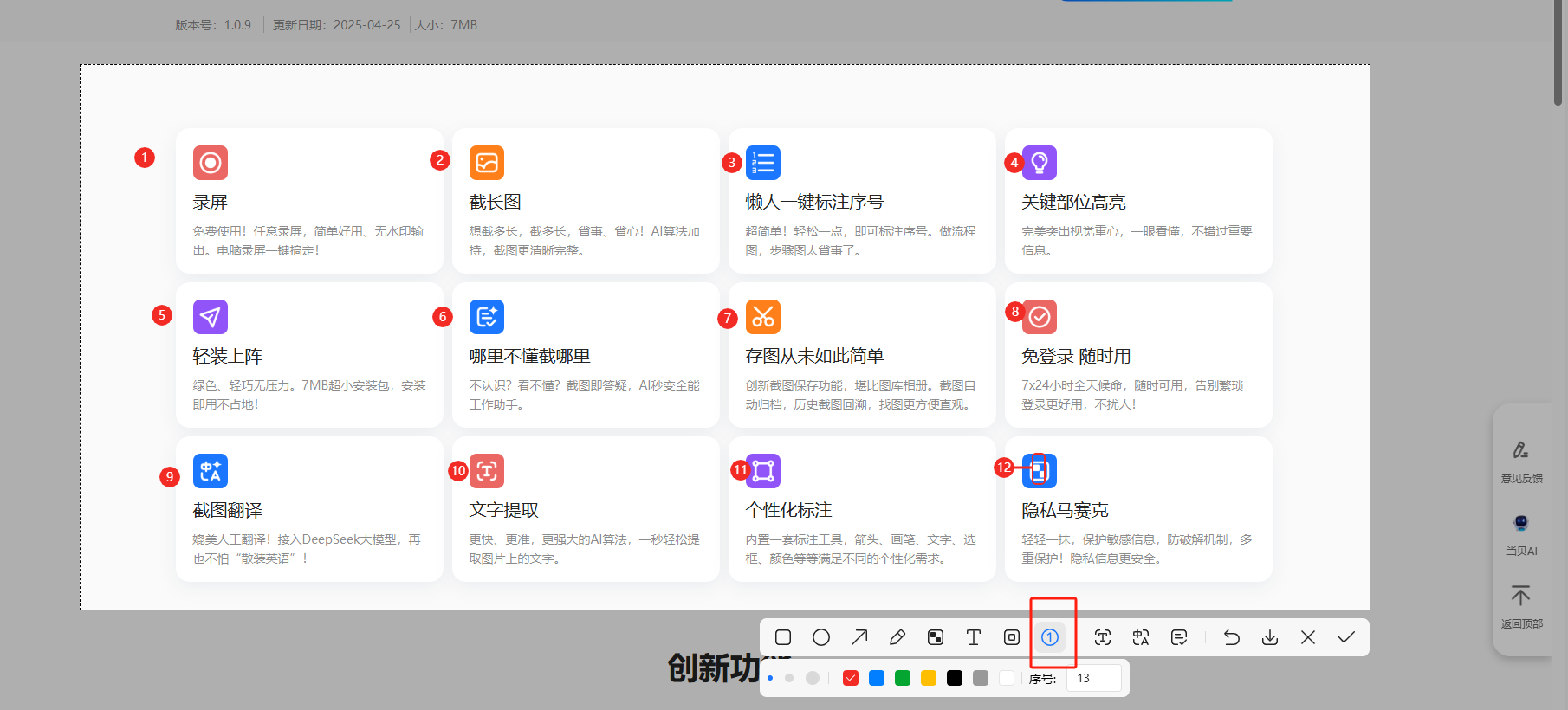Select the numbered sequence marker tool

pyautogui.click(x=1050, y=637)
